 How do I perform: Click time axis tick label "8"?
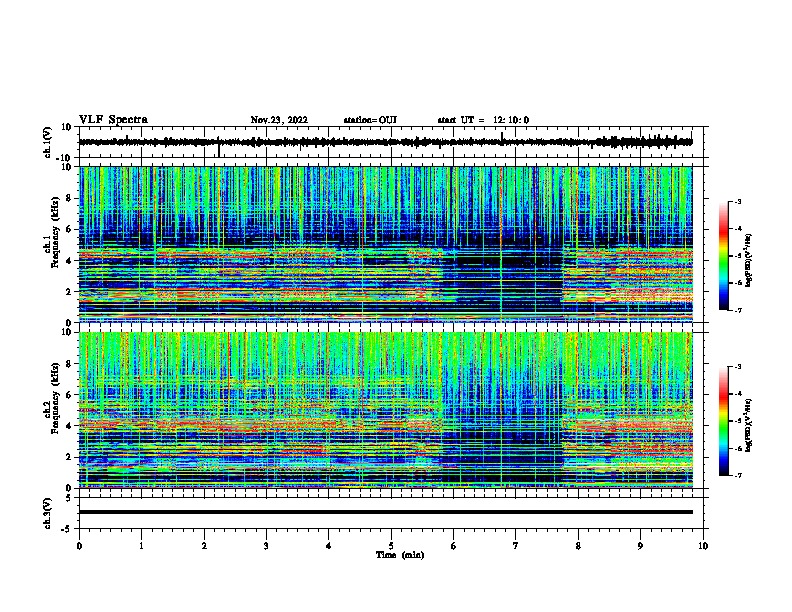point(578,546)
